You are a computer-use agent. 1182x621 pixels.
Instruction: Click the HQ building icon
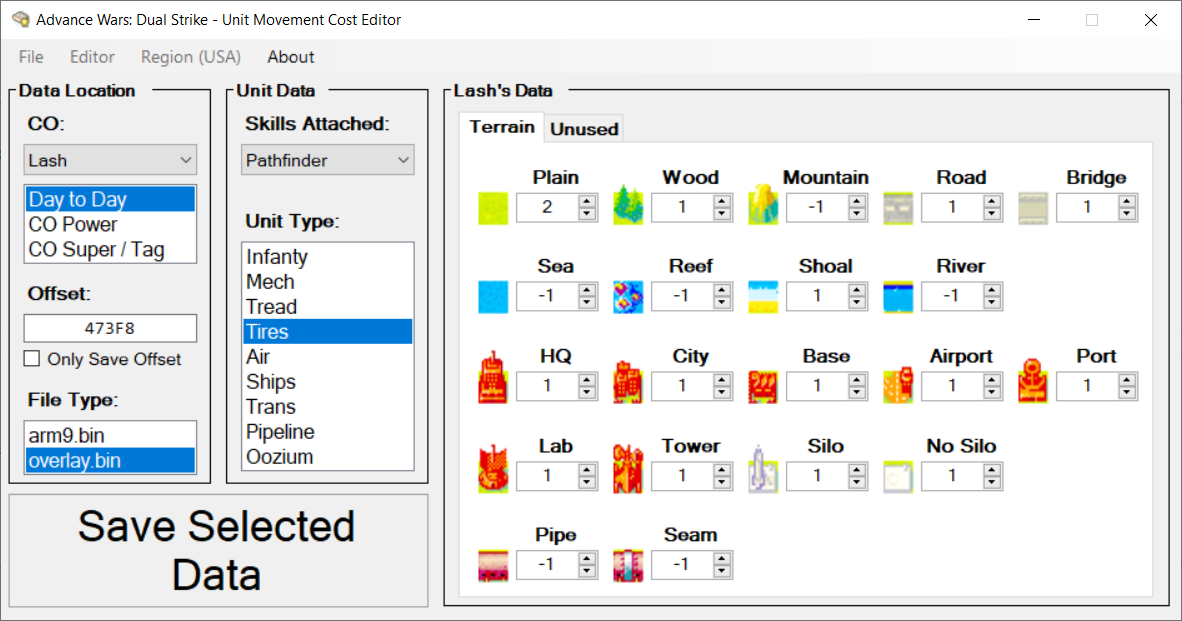493,378
